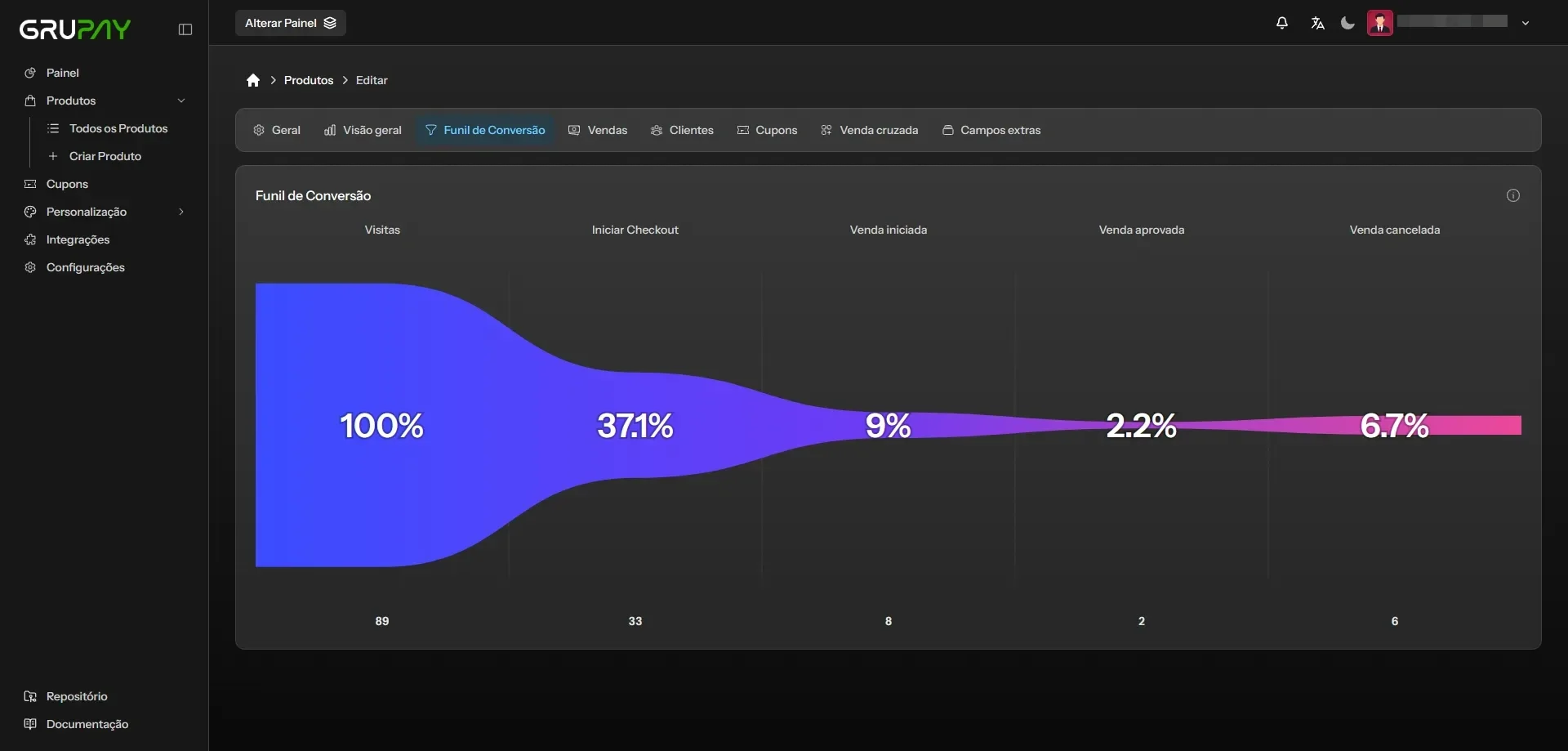Switch to the Geral tab
Viewport: 1568px width, 751px height.
(277, 130)
